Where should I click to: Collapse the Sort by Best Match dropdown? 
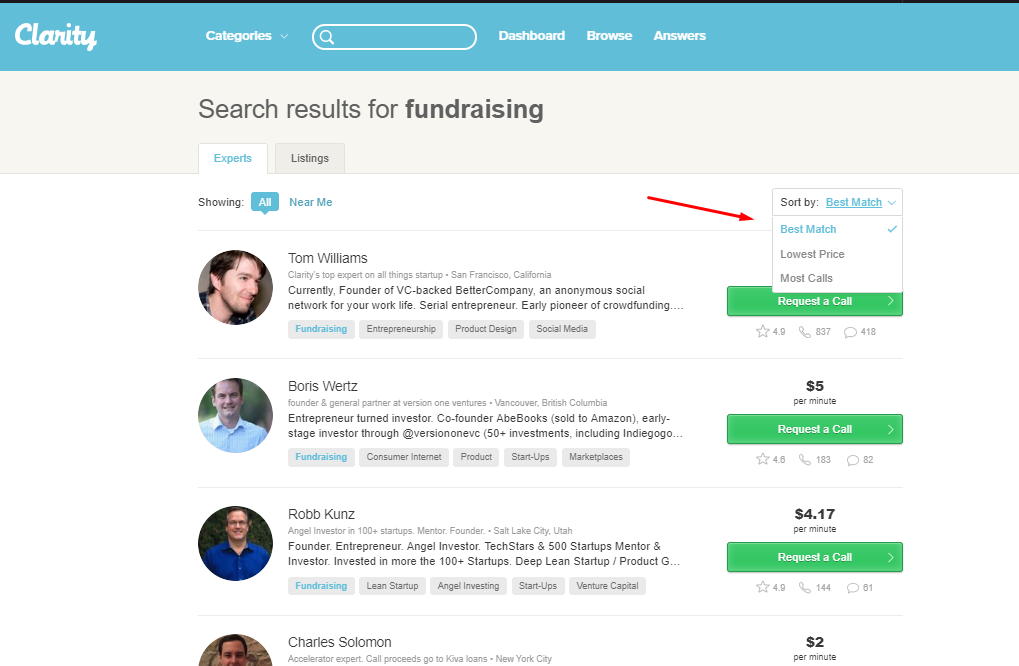point(837,202)
